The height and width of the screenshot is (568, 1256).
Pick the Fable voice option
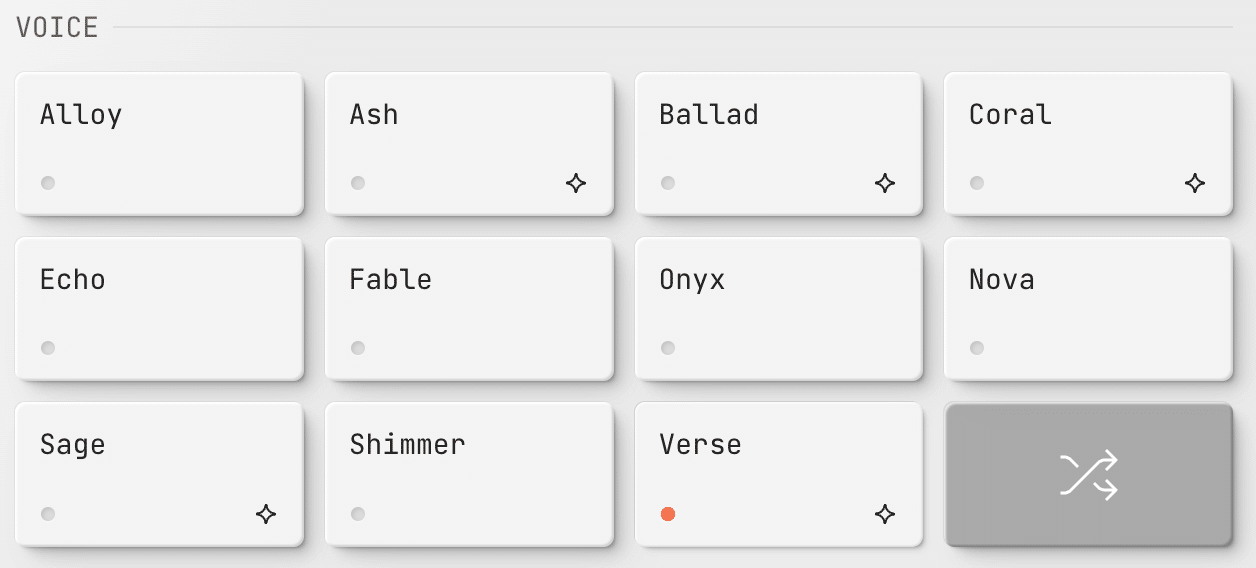click(469, 308)
